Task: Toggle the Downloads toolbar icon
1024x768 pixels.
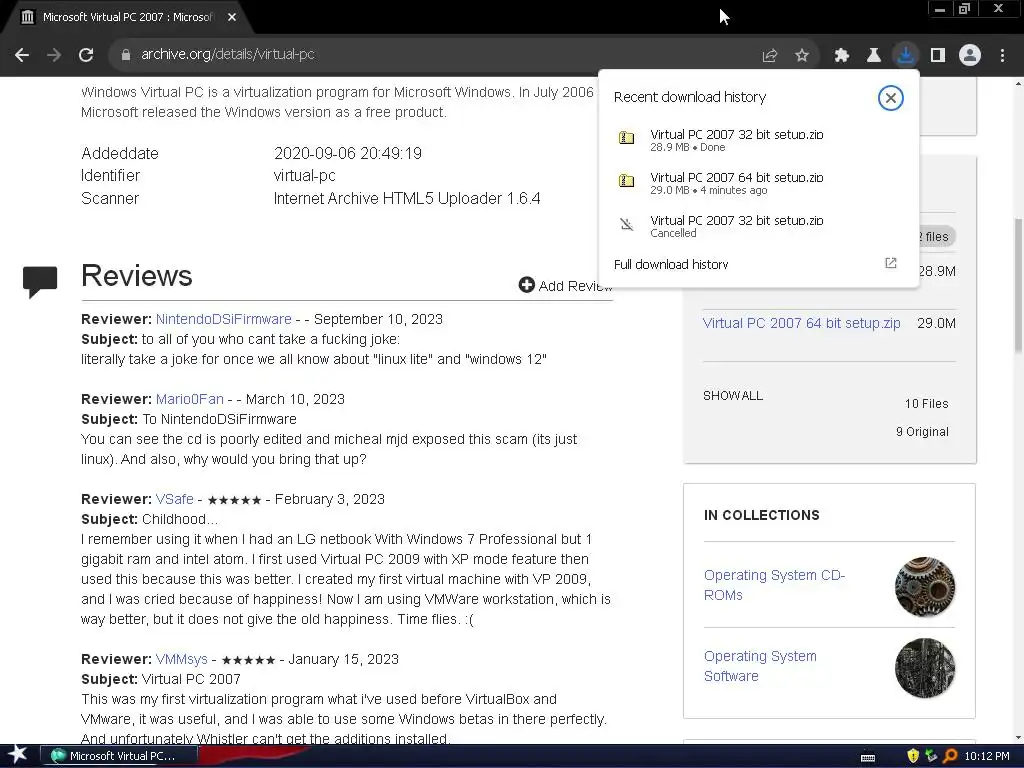Action: point(906,55)
